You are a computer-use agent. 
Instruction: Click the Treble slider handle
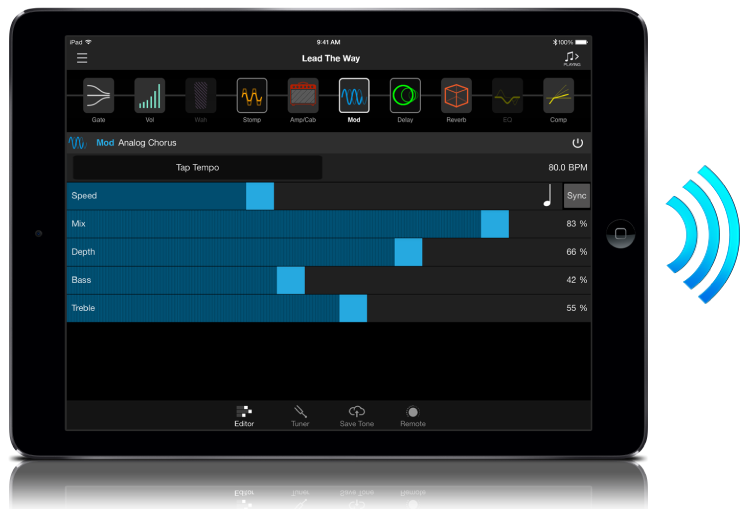pos(353,308)
